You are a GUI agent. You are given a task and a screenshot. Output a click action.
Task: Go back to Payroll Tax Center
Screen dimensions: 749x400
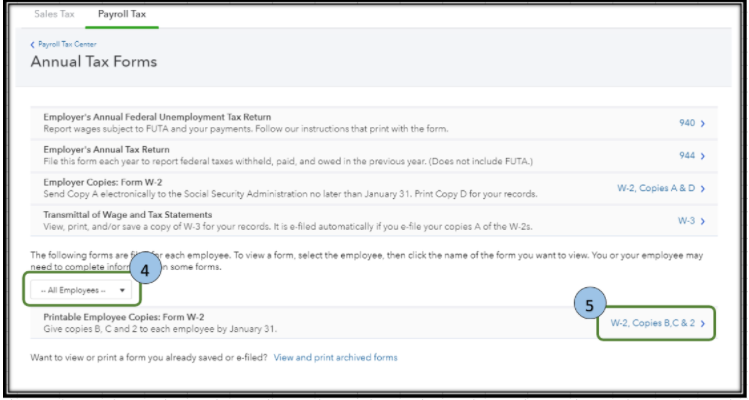[x=62, y=45]
